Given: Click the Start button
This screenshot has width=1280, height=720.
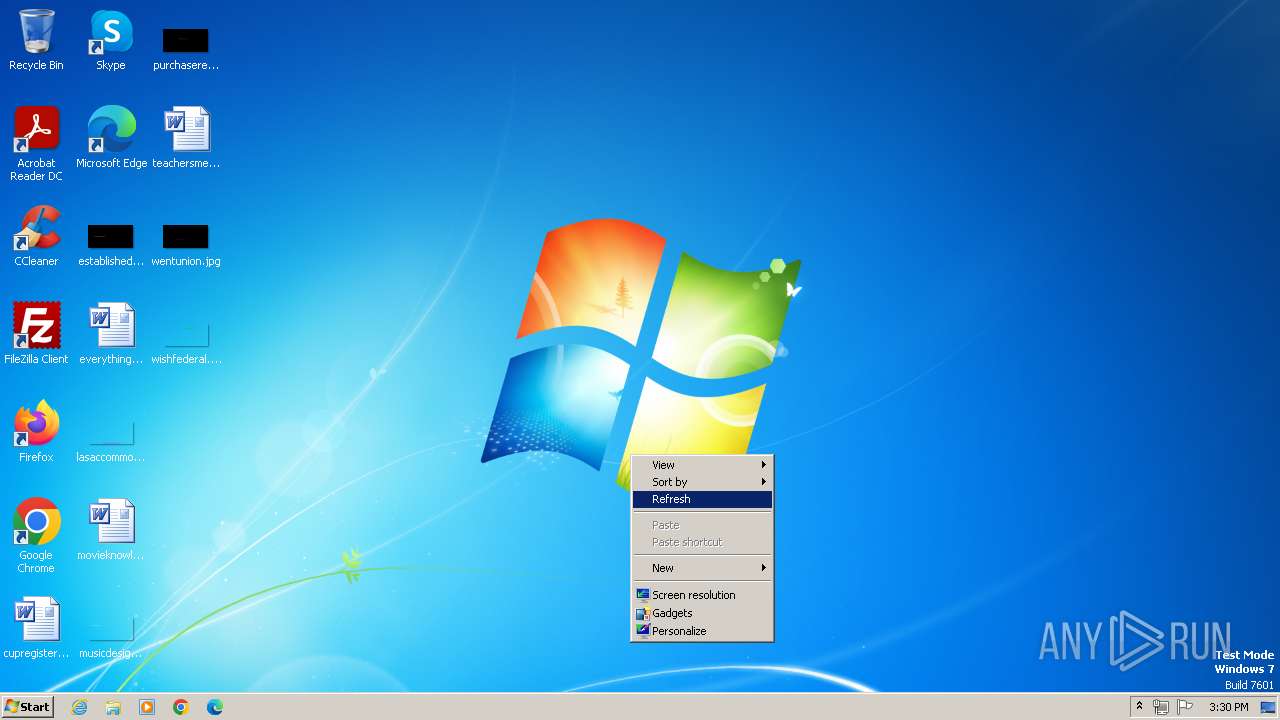Looking at the screenshot, I should [28, 707].
